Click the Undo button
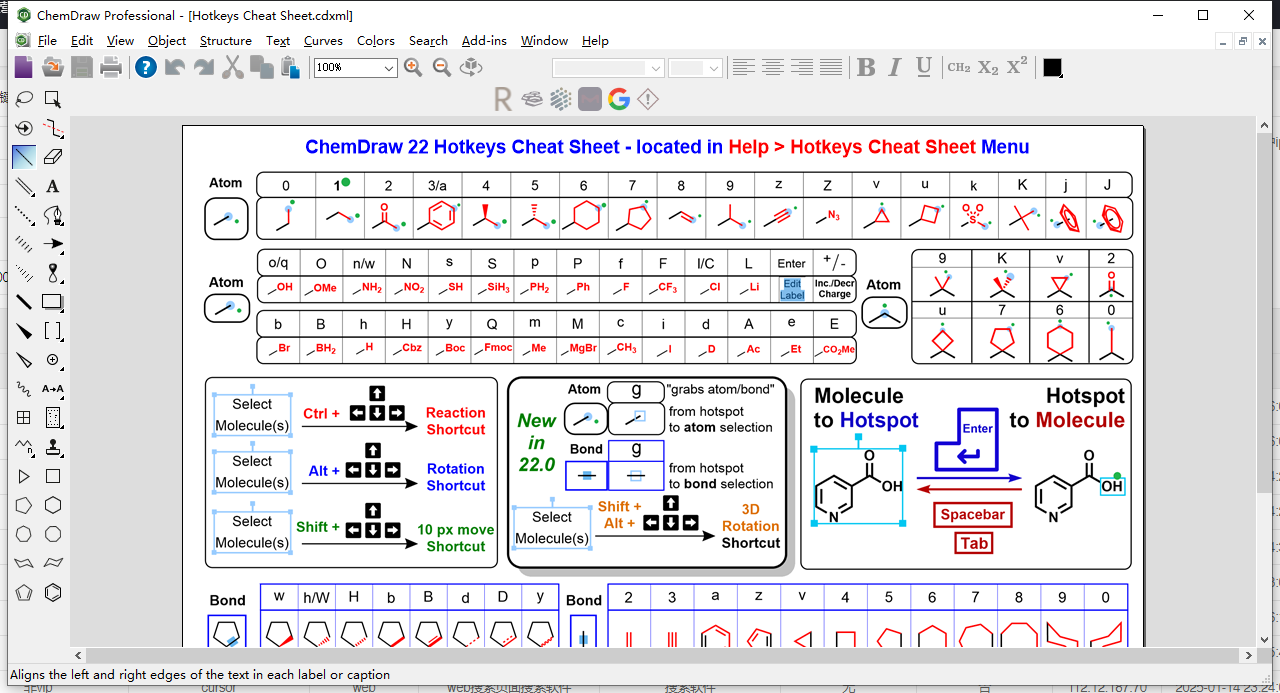 click(175, 68)
